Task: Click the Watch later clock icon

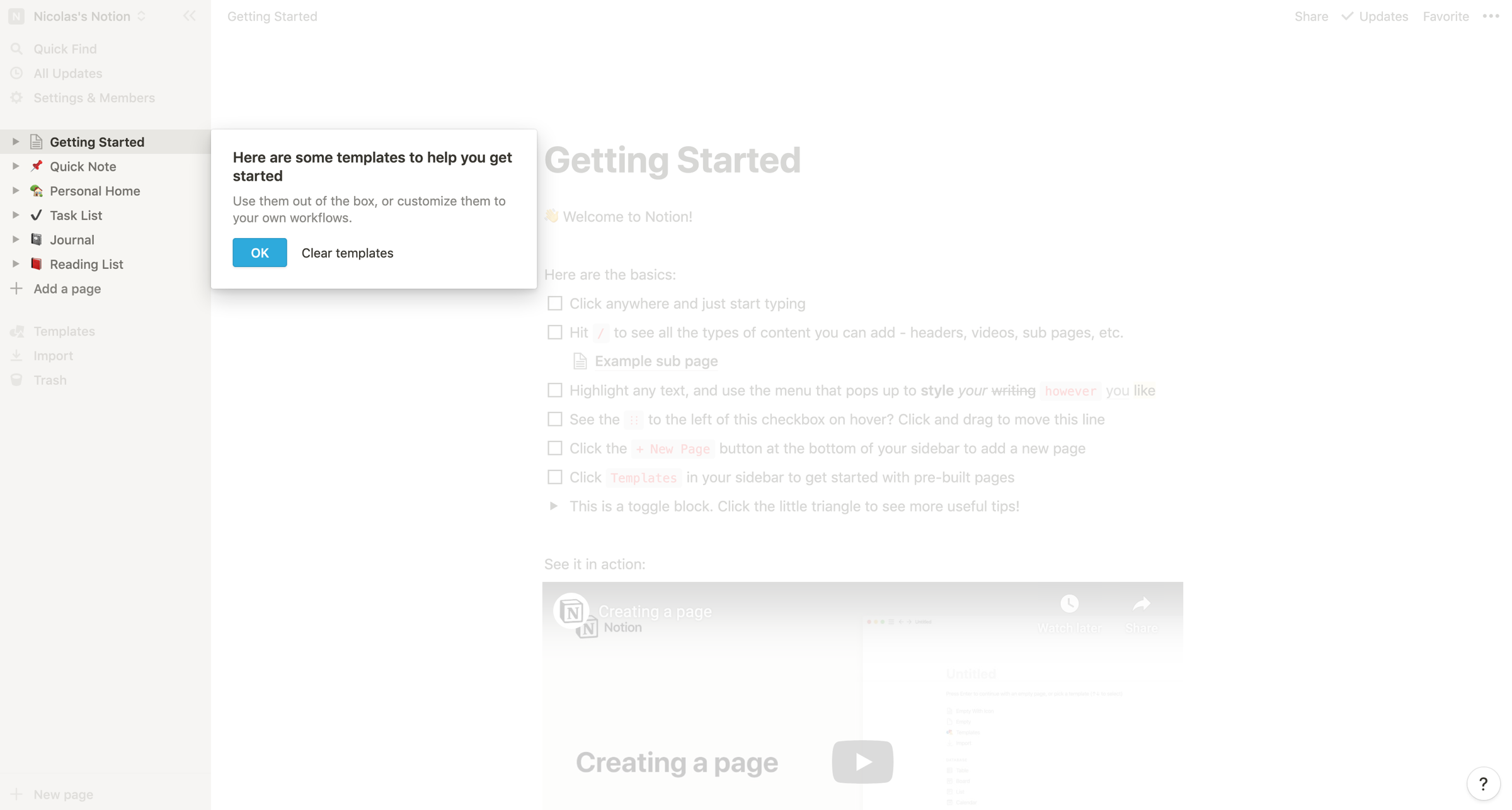Action: pos(1069,604)
